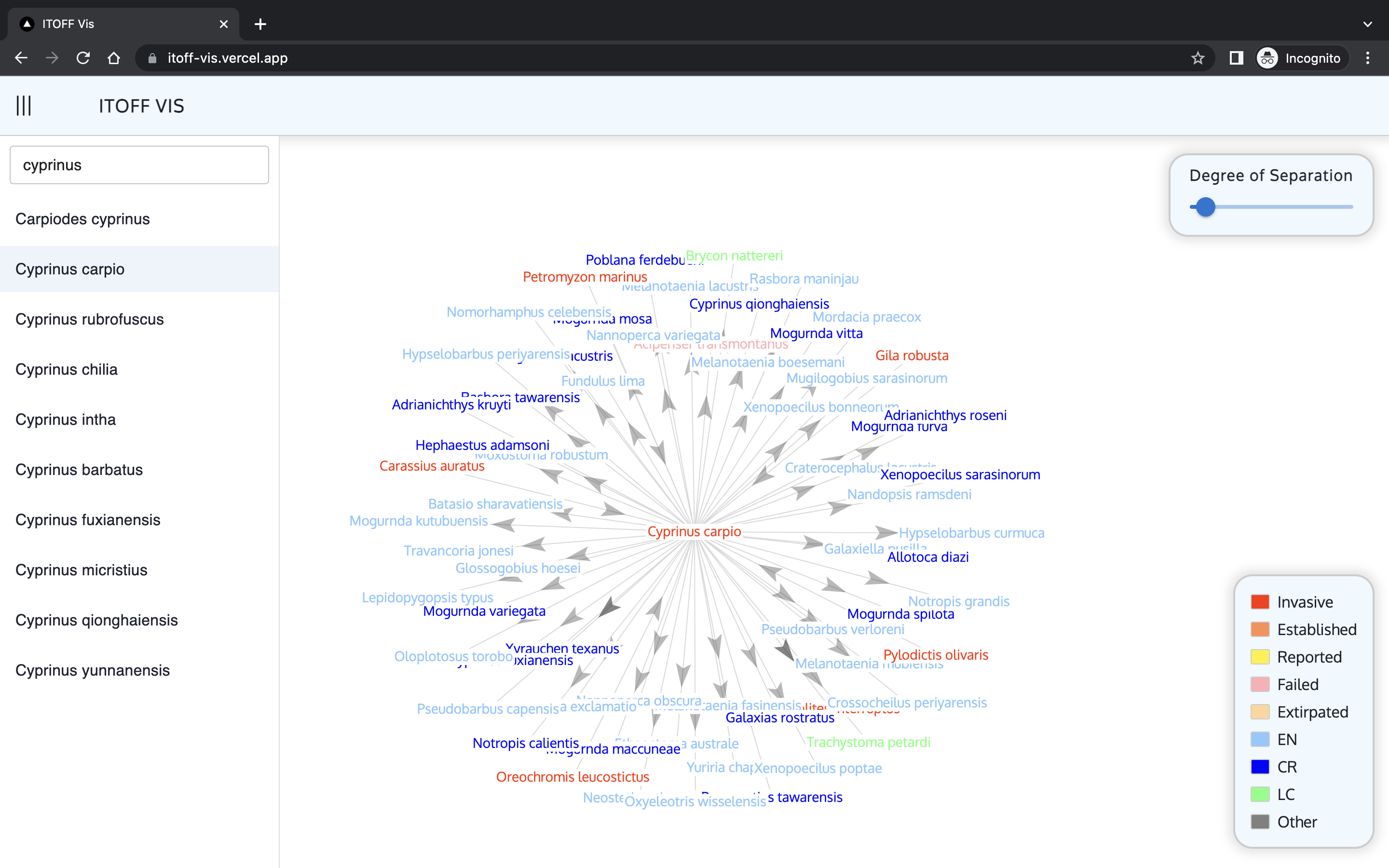Click the CR blue legend swatch
This screenshot has height=868, width=1389.
click(1260, 767)
